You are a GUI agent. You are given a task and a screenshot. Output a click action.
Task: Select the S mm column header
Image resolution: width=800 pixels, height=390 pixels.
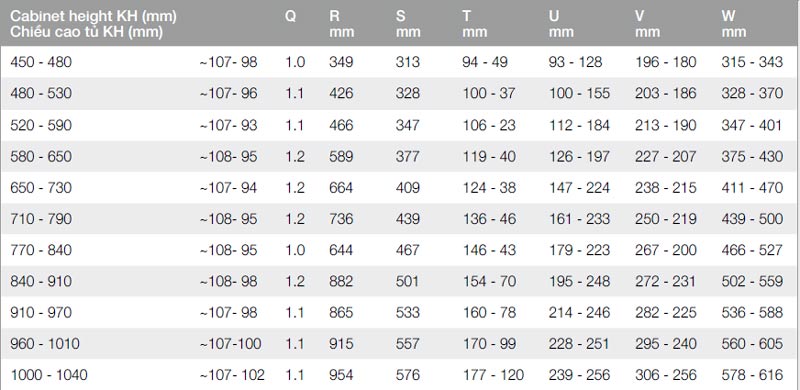click(408, 24)
